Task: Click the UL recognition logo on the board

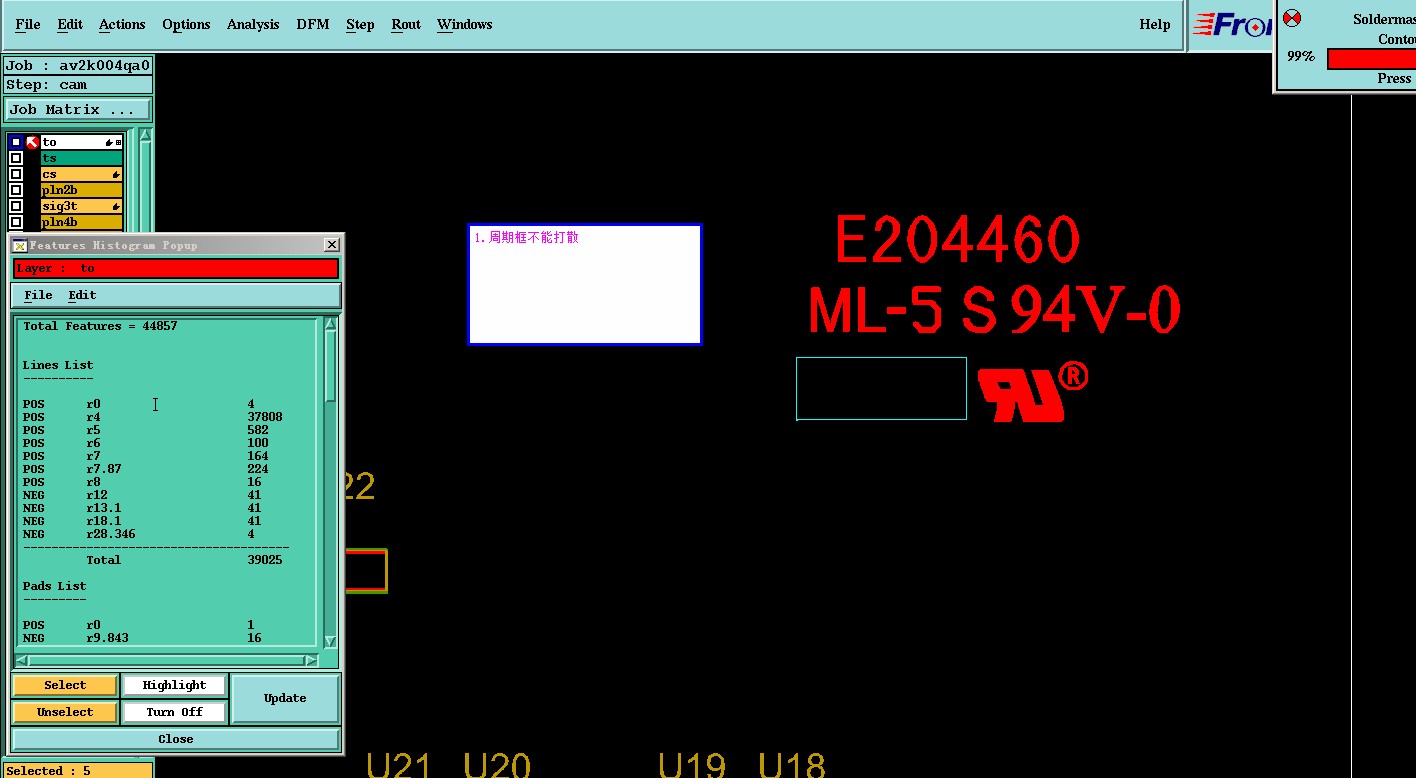Action: click(x=1031, y=392)
